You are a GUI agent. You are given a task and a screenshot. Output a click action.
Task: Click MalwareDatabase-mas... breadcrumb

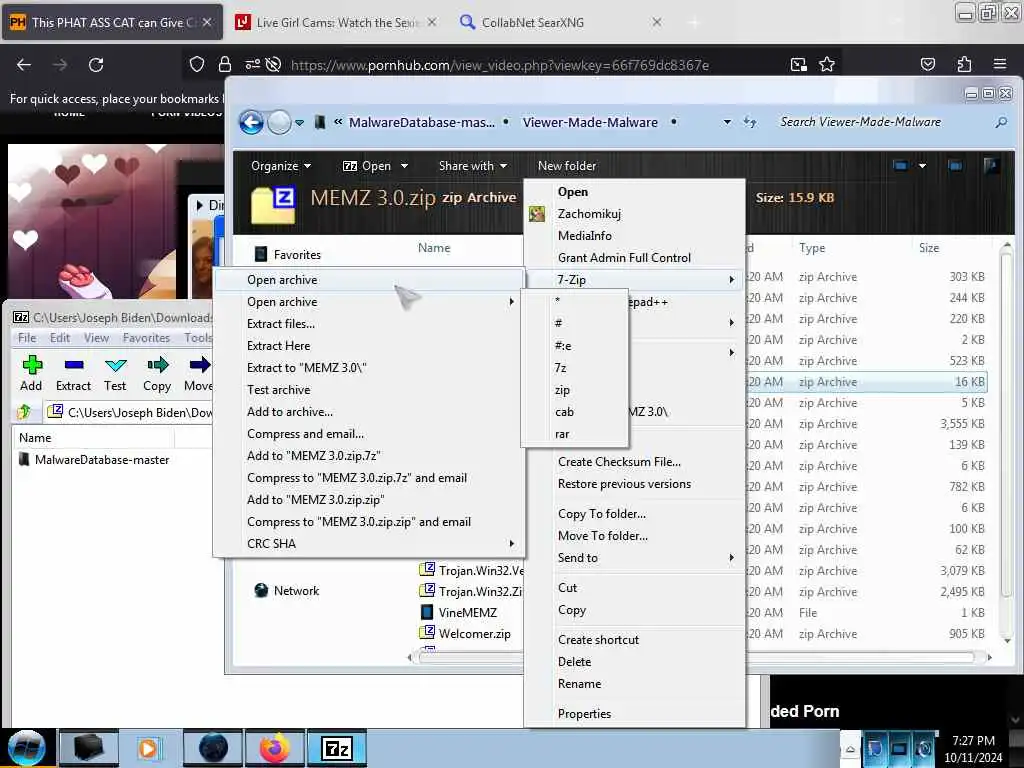tap(421, 122)
